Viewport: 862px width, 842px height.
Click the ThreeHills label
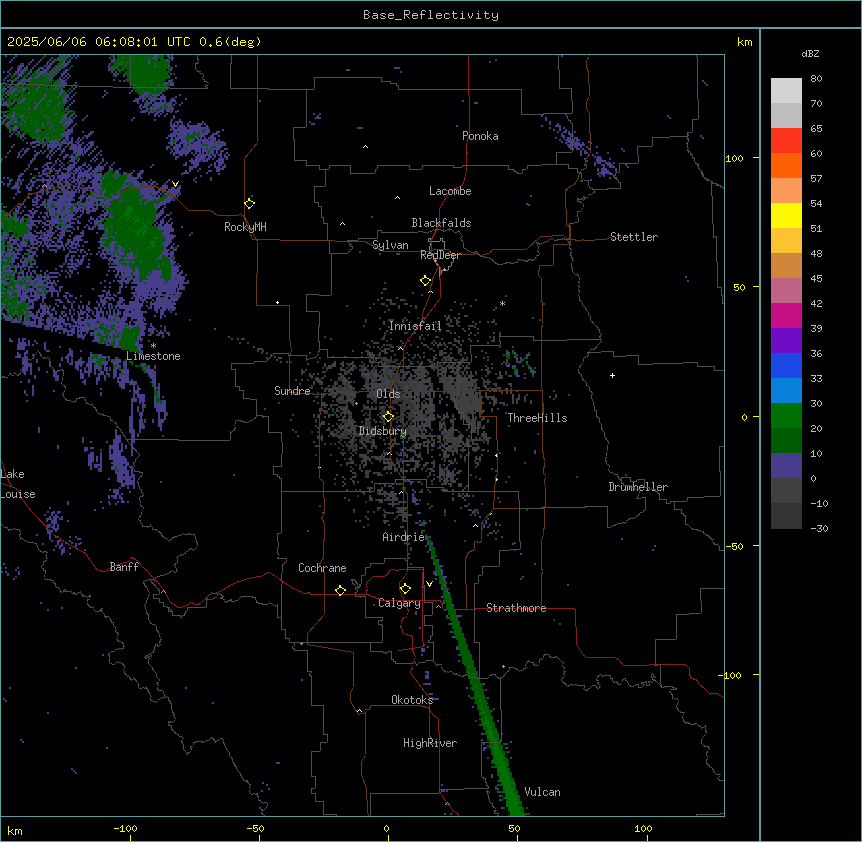(537, 418)
